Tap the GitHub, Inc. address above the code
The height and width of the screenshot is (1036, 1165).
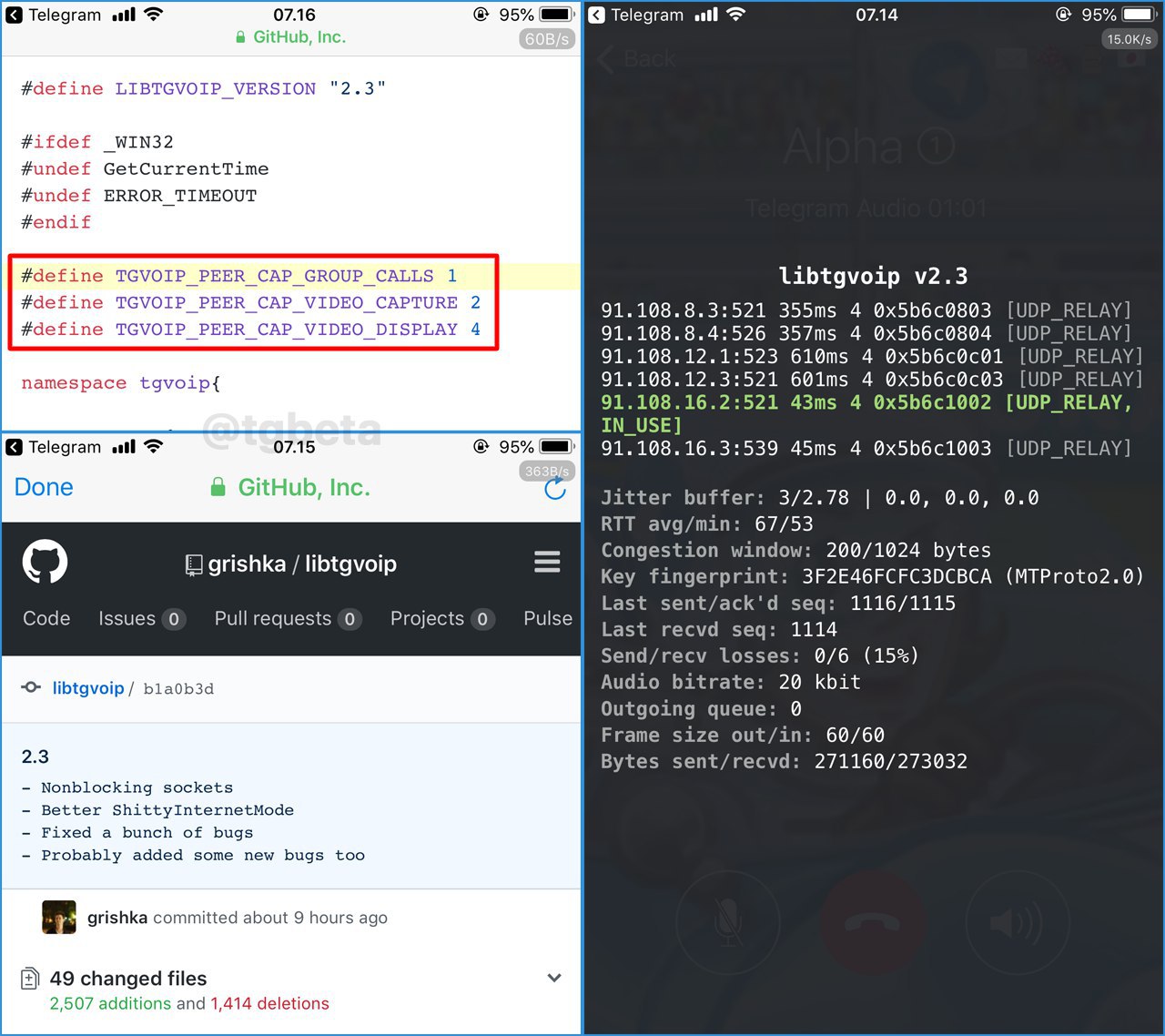(290, 37)
